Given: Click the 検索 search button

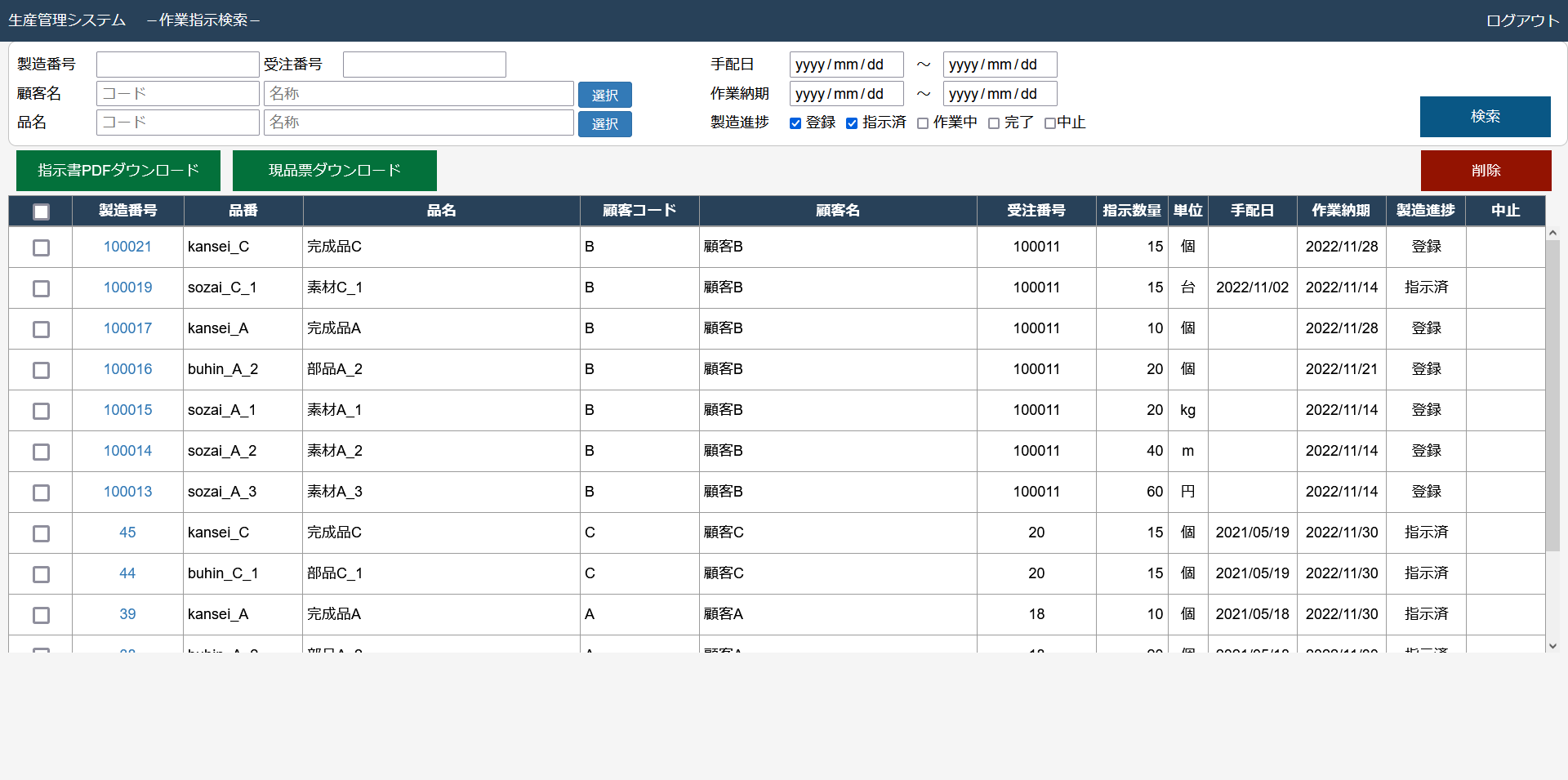Looking at the screenshot, I should (1485, 117).
